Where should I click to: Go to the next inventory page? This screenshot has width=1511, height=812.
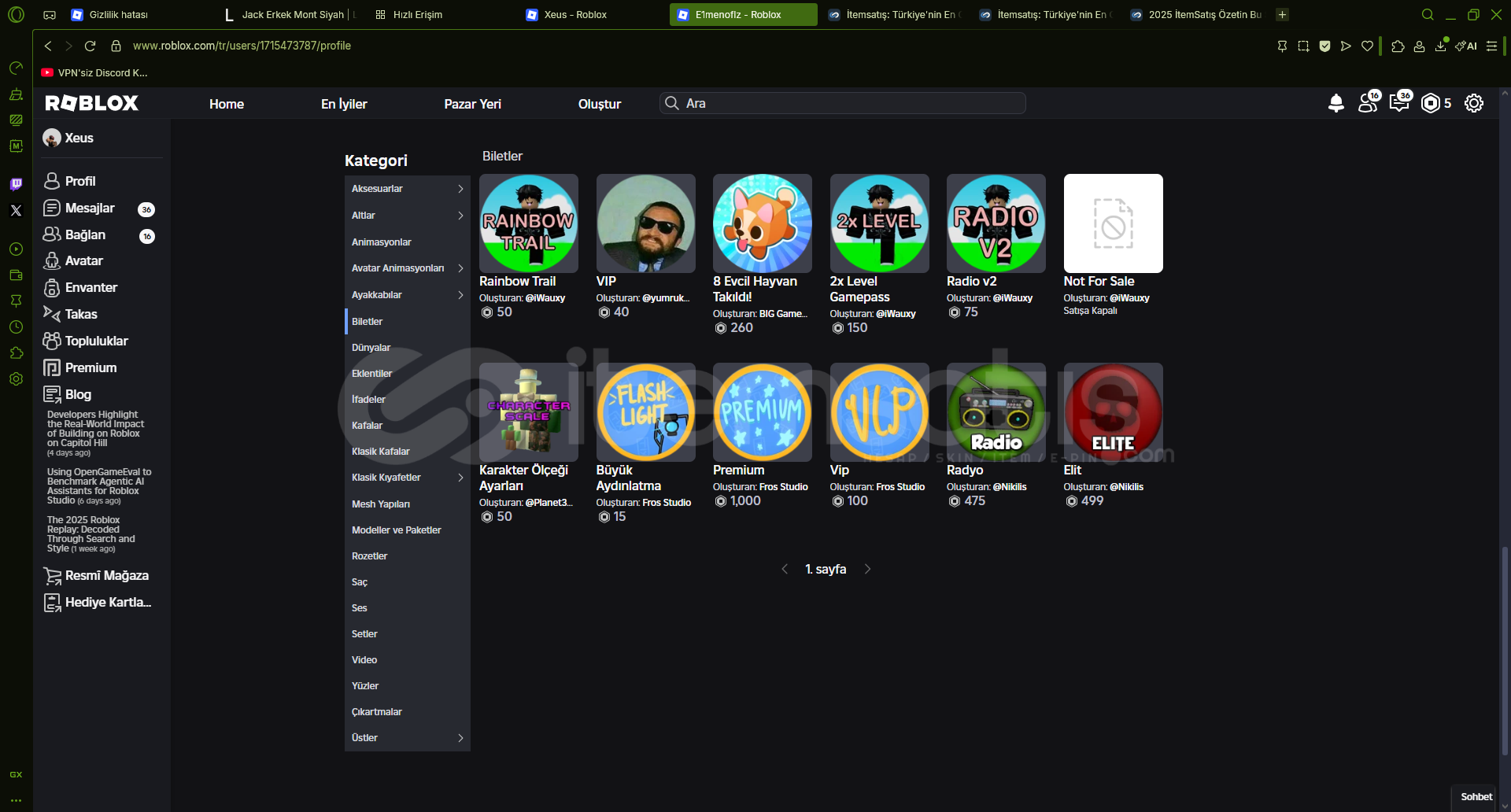(867, 569)
